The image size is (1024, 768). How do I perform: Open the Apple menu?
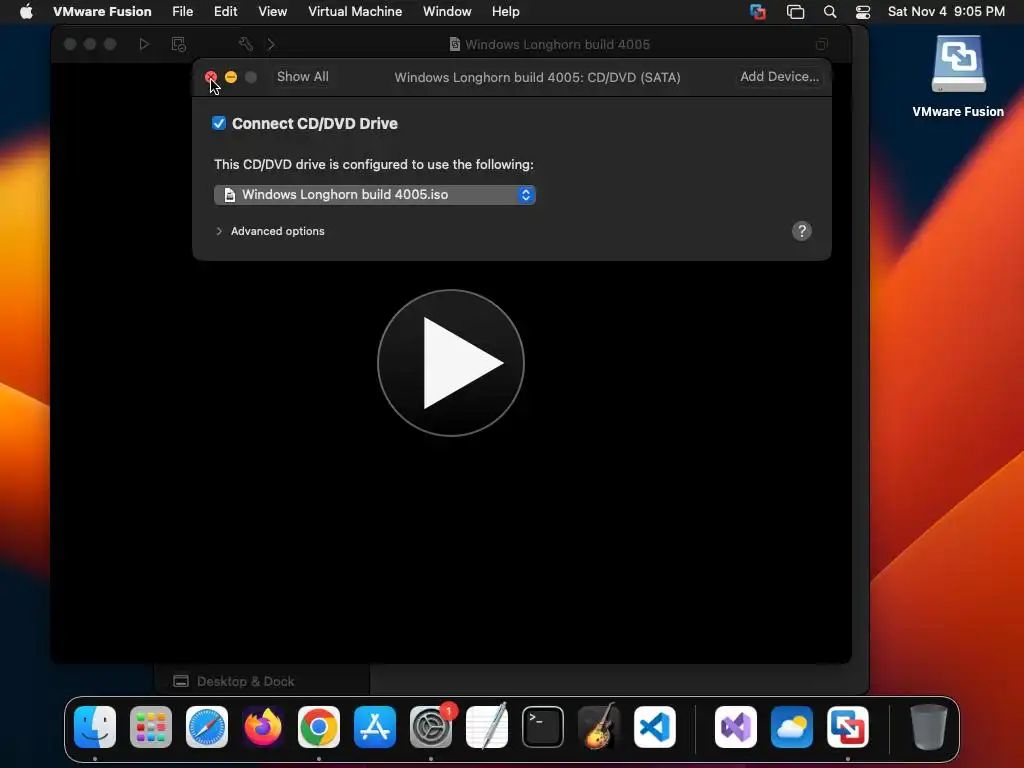26,12
